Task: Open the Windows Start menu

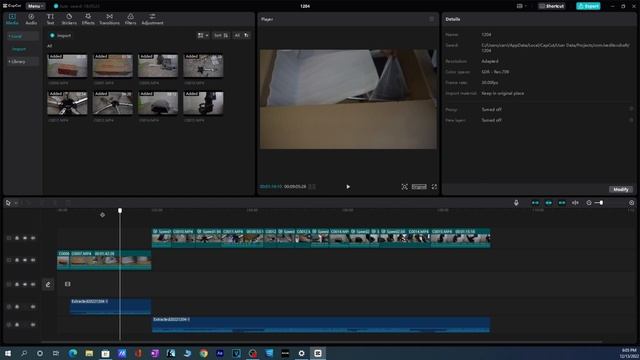Action: [x=8, y=353]
